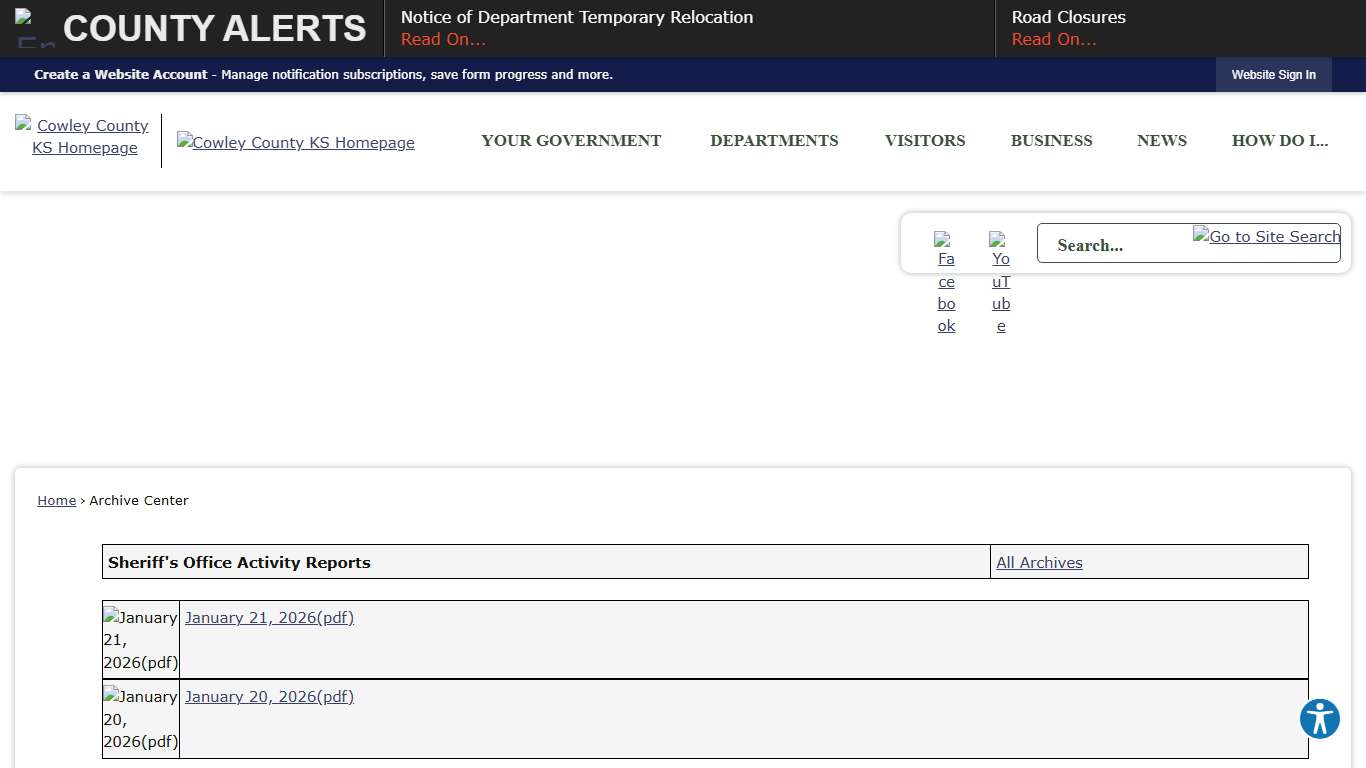View All Archives for Sheriff's reports
1366x768 pixels.
pyautogui.click(x=1039, y=562)
